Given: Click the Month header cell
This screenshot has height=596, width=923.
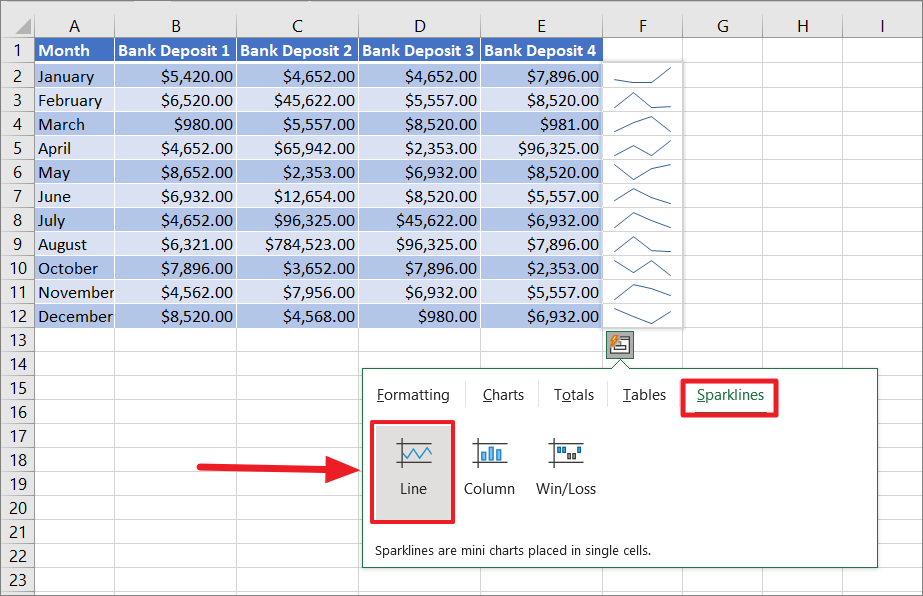Looking at the screenshot, I should tap(74, 51).
